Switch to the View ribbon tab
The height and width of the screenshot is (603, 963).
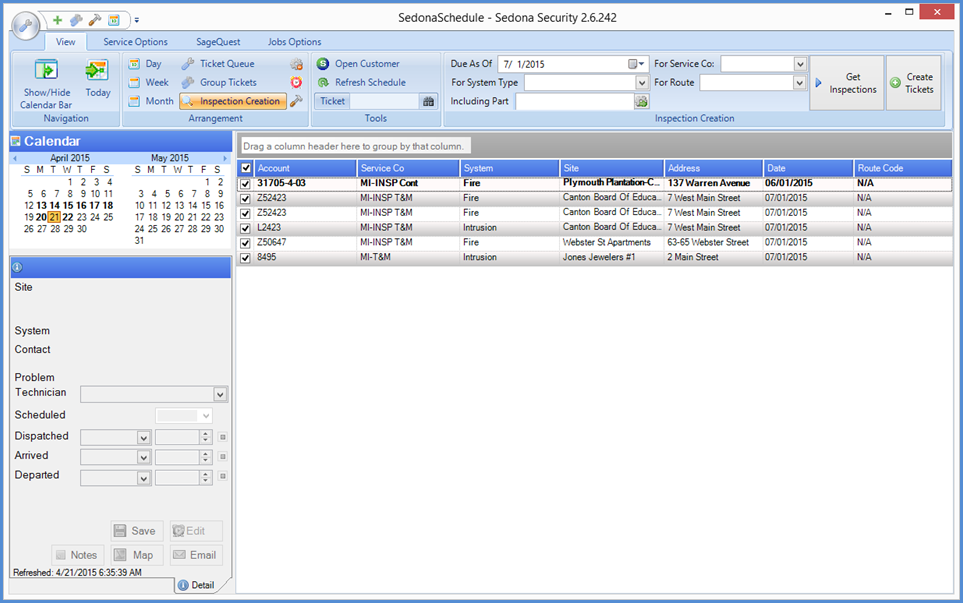coord(66,42)
